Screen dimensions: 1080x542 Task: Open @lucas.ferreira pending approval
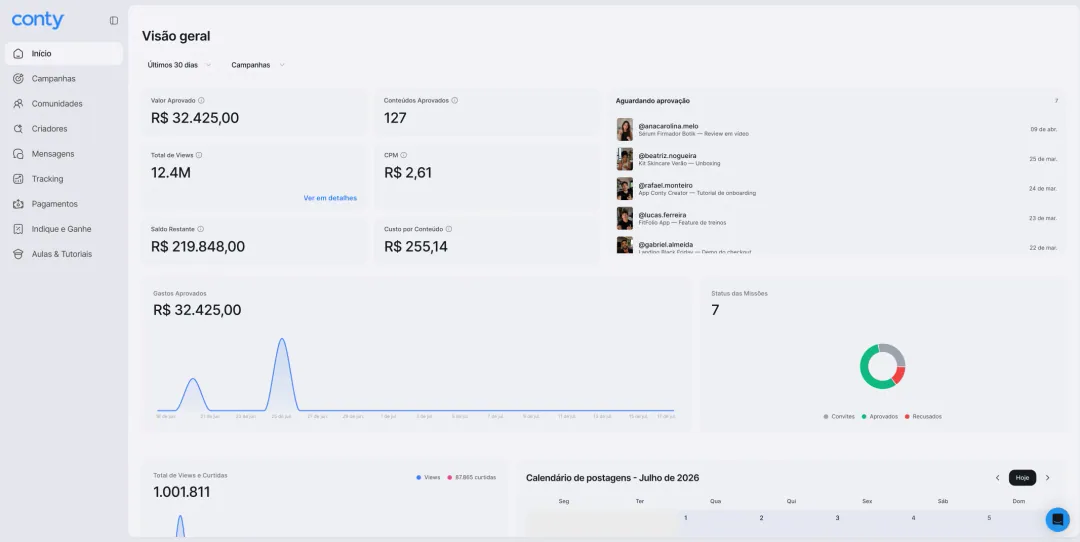[836, 218]
